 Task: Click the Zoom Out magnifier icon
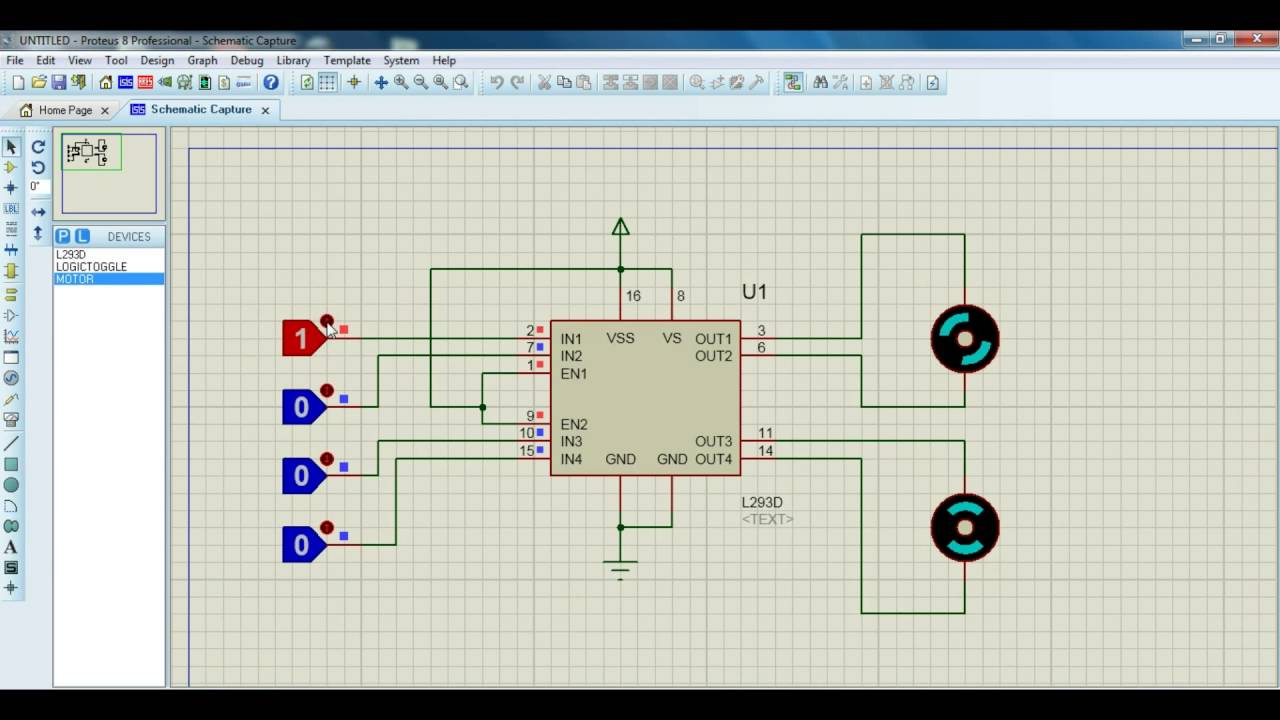click(x=421, y=83)
